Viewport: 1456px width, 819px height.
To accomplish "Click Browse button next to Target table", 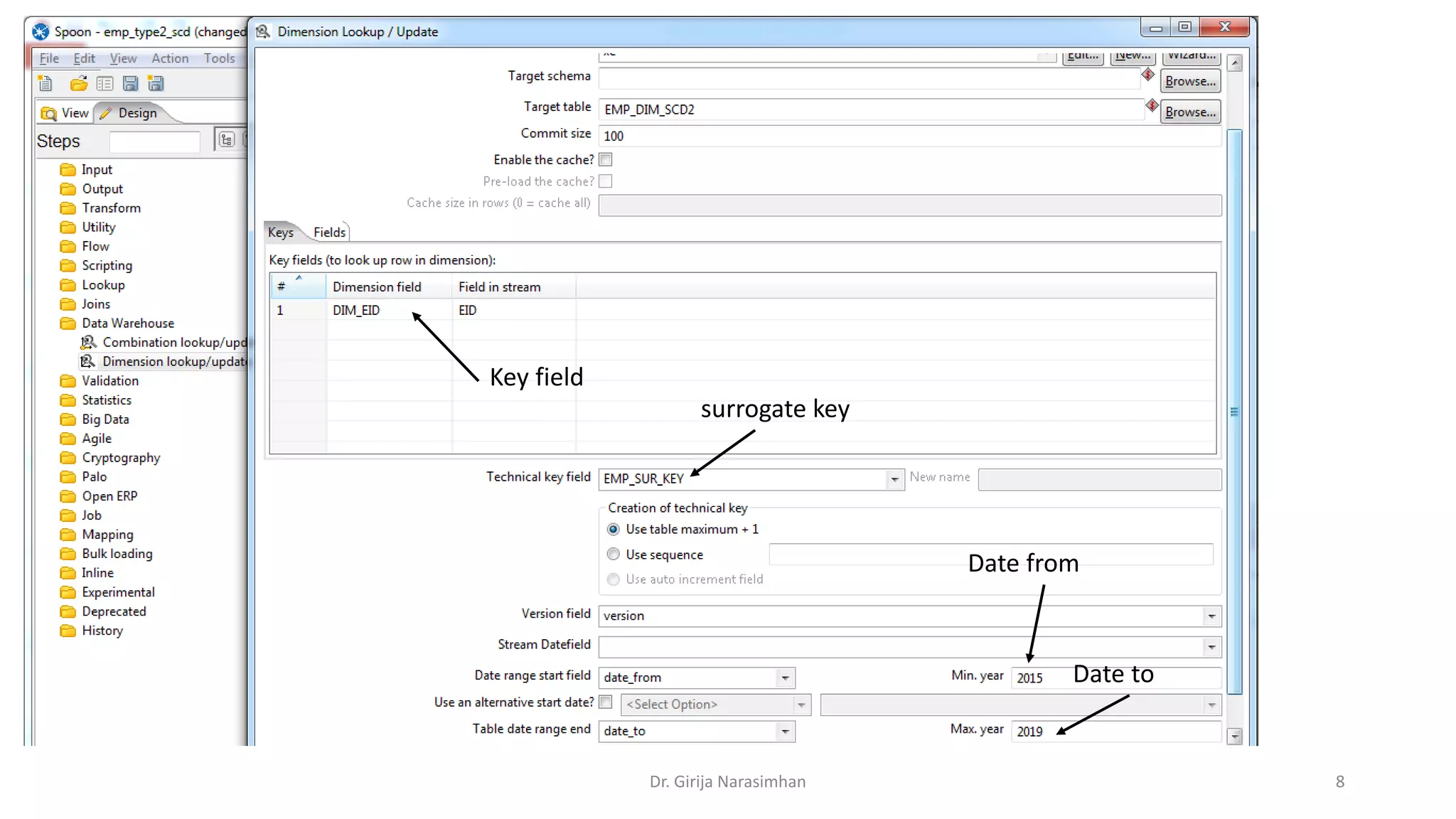I will [1190, 112].
